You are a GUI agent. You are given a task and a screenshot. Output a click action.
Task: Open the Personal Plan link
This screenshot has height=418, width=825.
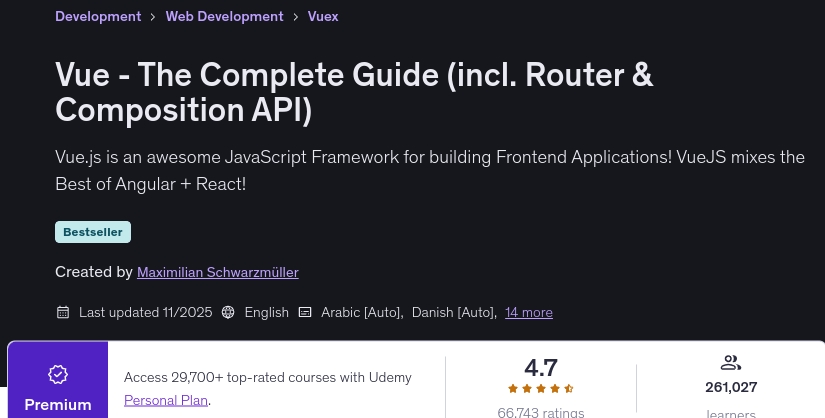click(x=166, y=400)
